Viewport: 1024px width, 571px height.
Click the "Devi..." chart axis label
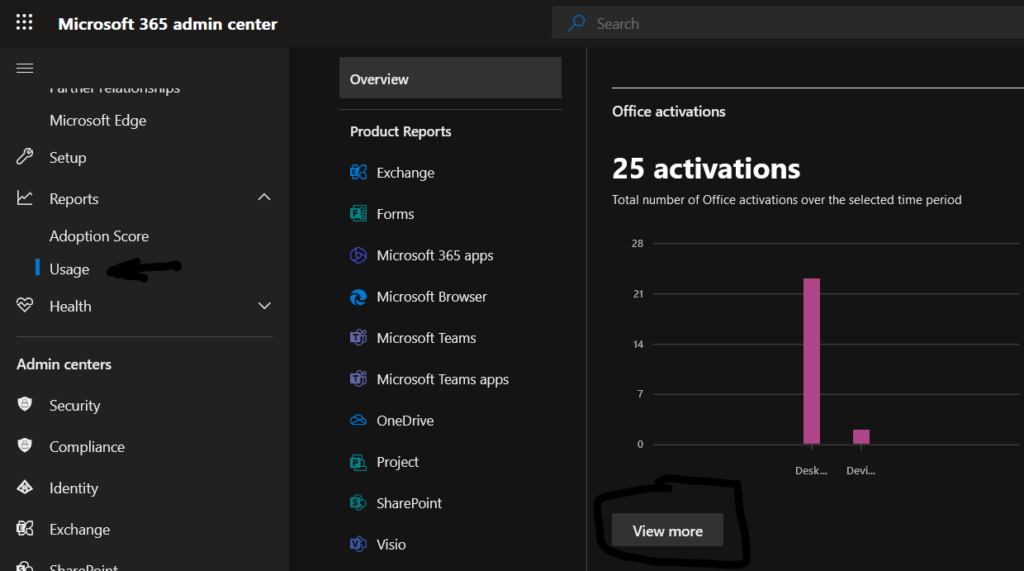click(861, 470)
